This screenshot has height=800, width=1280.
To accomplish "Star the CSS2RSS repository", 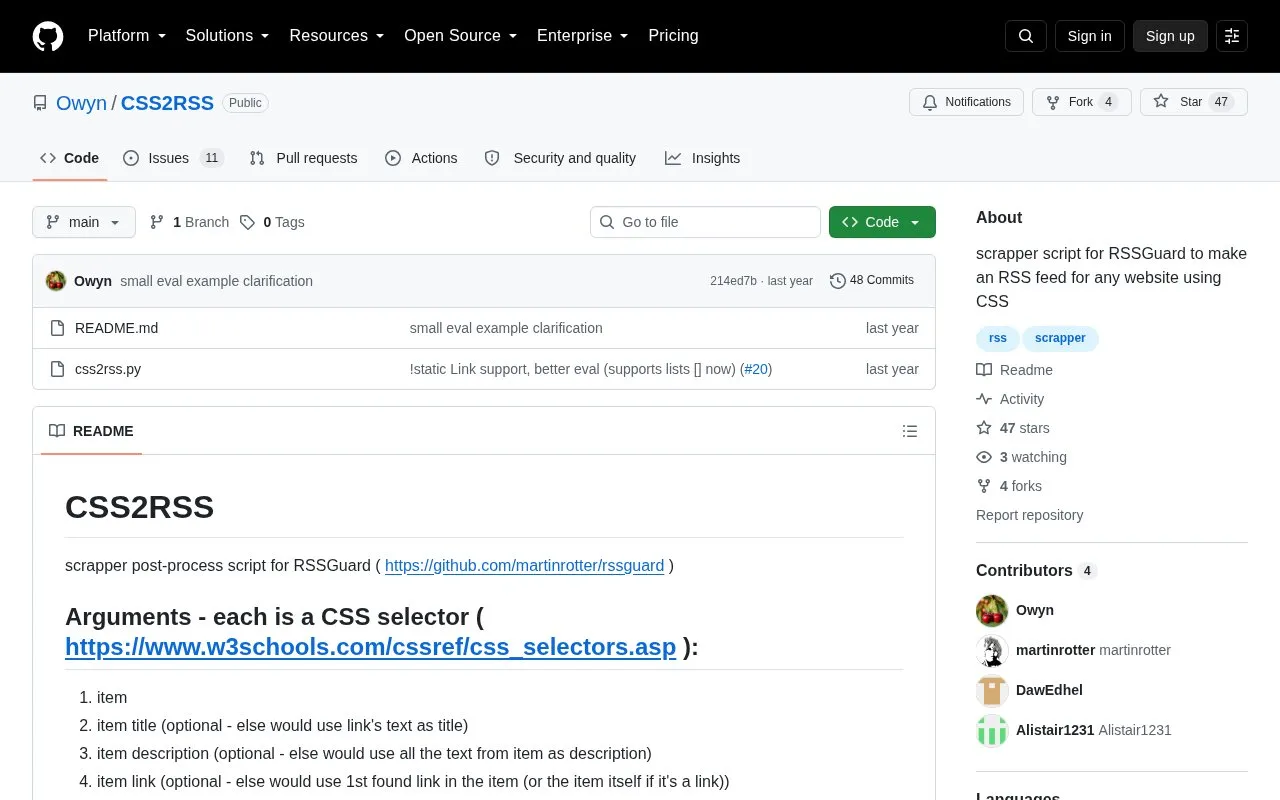I will (1193, 102).
